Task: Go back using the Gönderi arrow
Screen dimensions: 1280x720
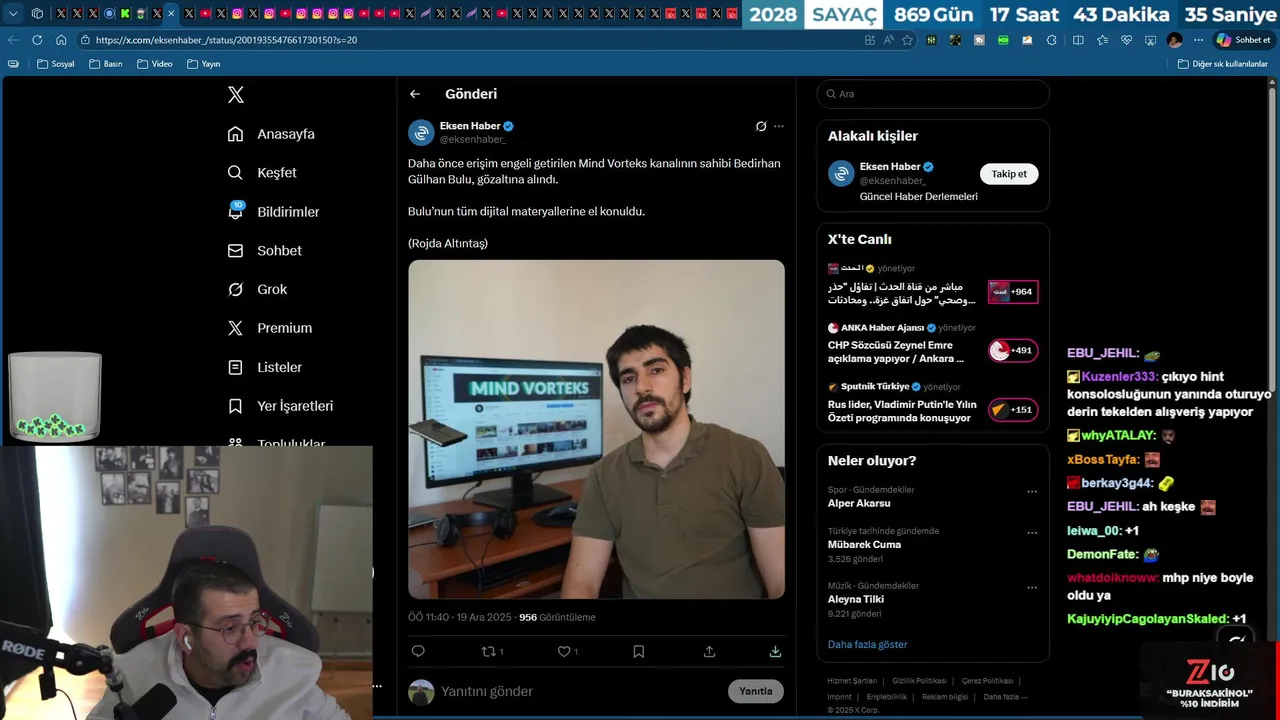Action: [x=415, y=94]
